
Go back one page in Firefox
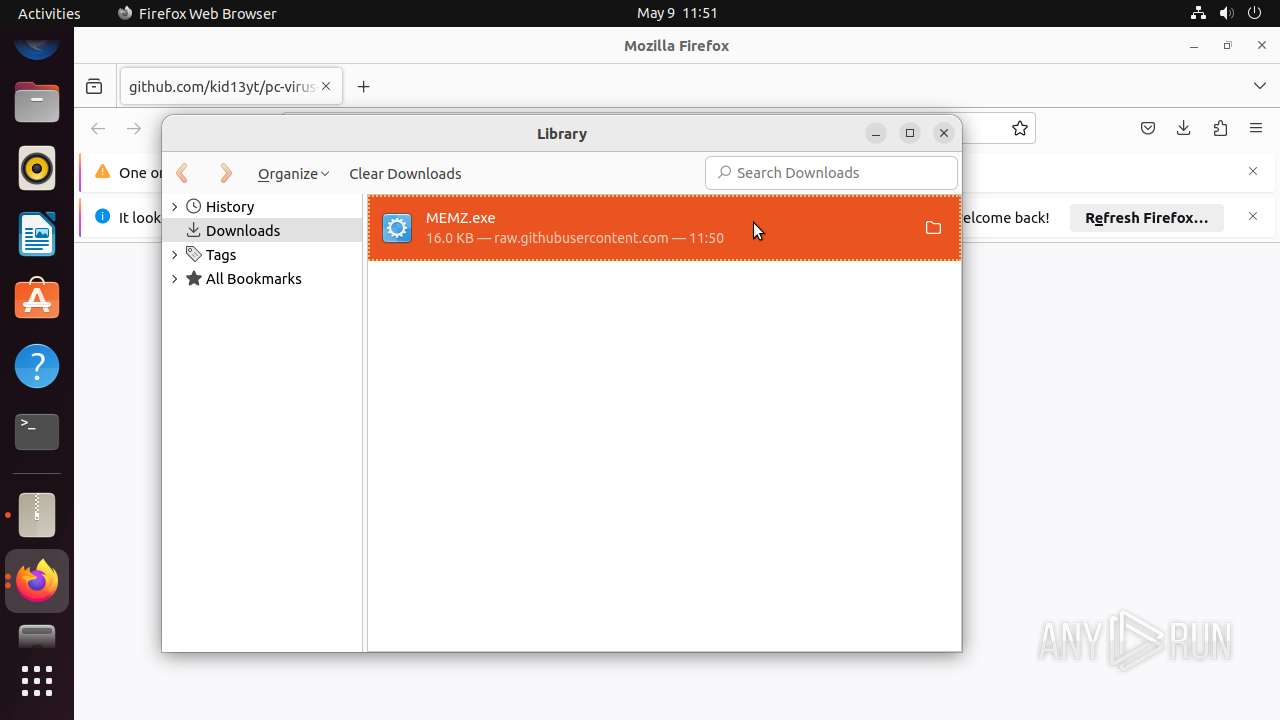(98, 128)
